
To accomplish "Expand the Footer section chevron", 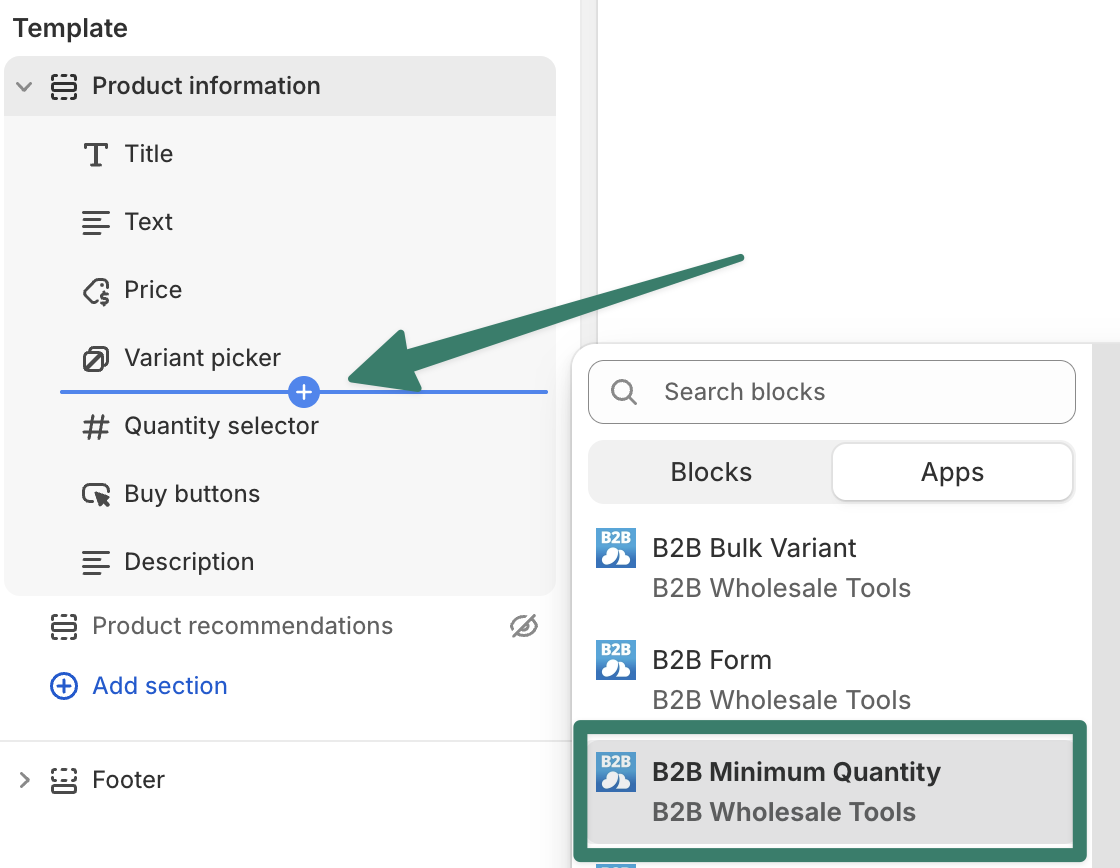I will 24,779.
